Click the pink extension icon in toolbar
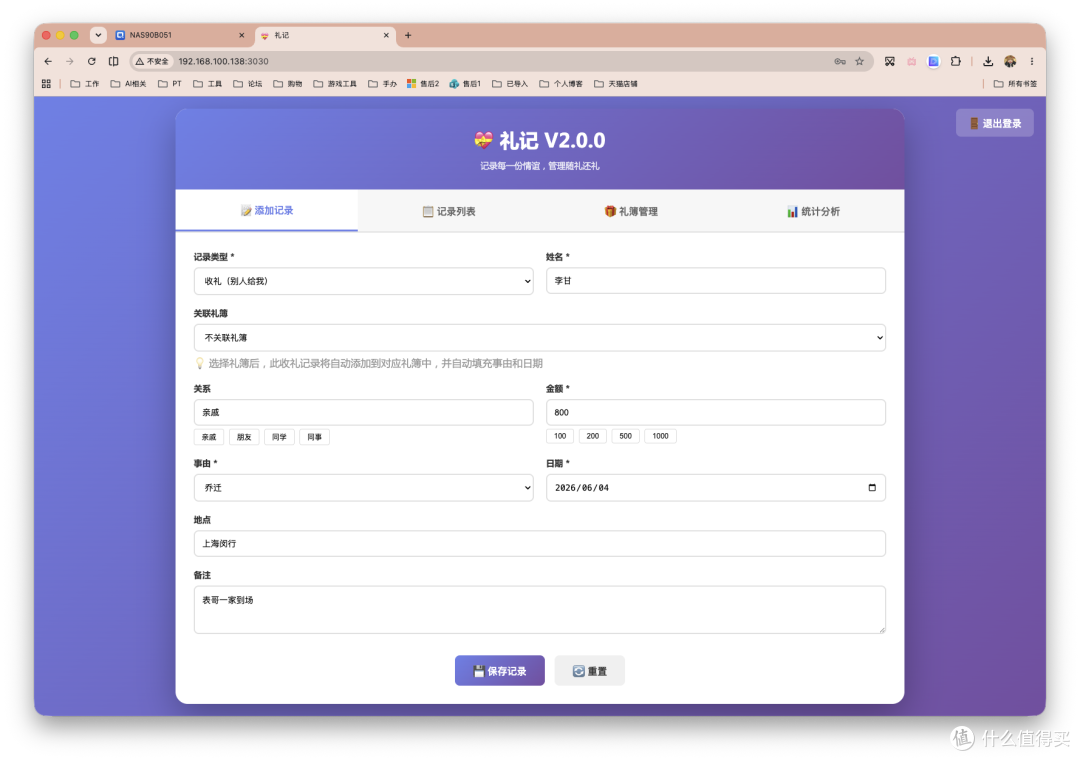Image resolution: width=1080 pixels, height=761 pixels. click(911, 61)
